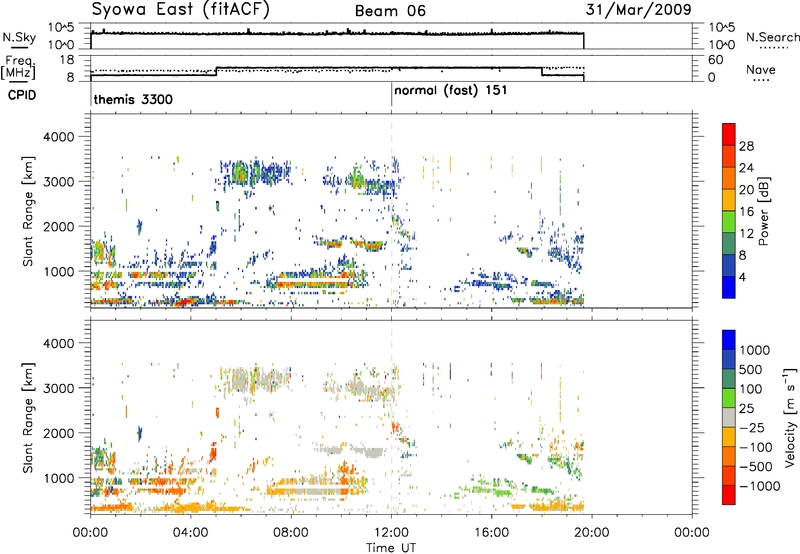Click the 20 tick on Power colorbar
This screenshot has width=800, height=554.
746,190
